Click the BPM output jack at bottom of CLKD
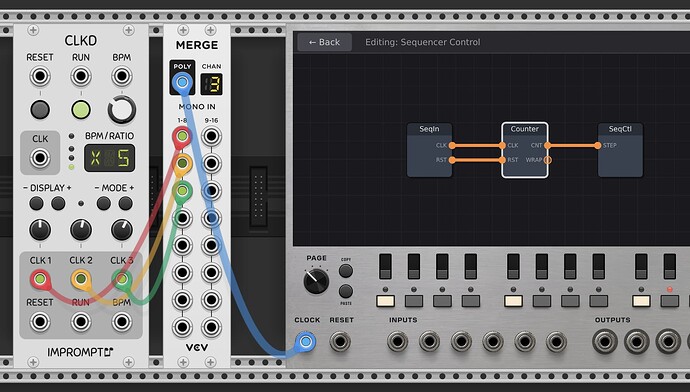 coord(122,322)
